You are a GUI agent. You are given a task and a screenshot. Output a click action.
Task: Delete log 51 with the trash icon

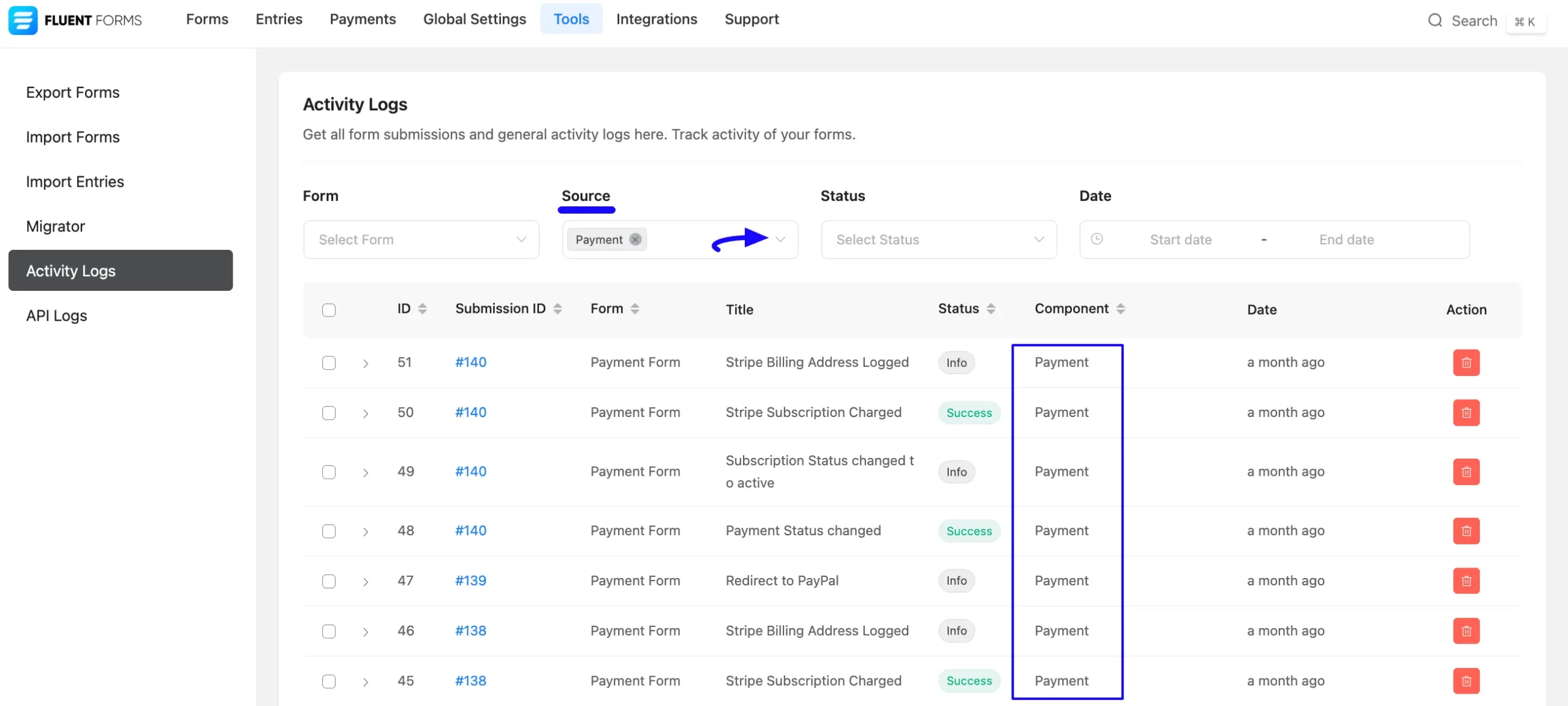[1466, 362]
